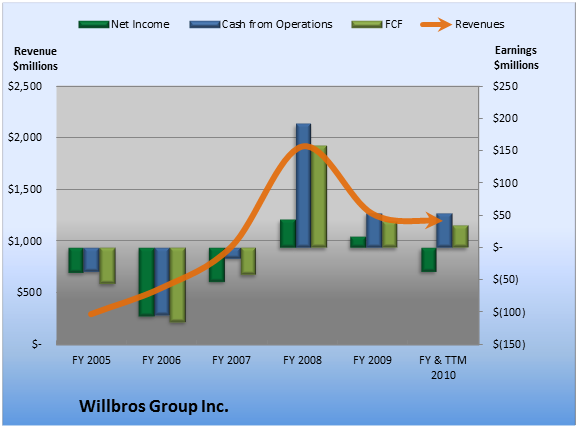Click the '$150' right axis value
The image size is (577, 427).
point(505,150)
